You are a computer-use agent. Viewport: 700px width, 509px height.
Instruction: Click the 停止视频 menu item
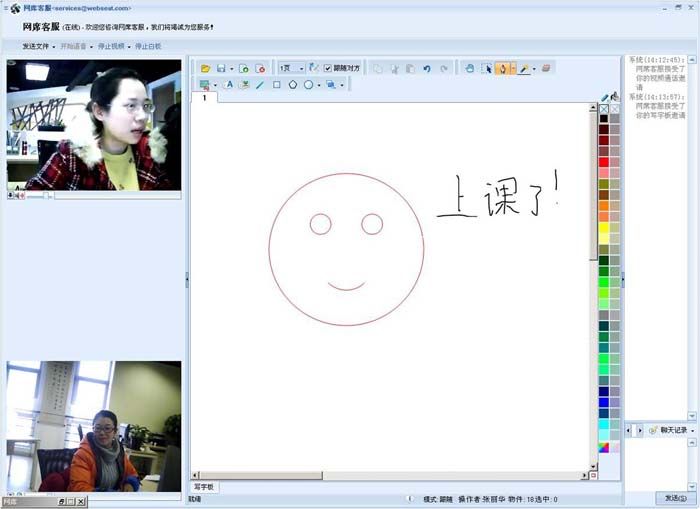111,46
